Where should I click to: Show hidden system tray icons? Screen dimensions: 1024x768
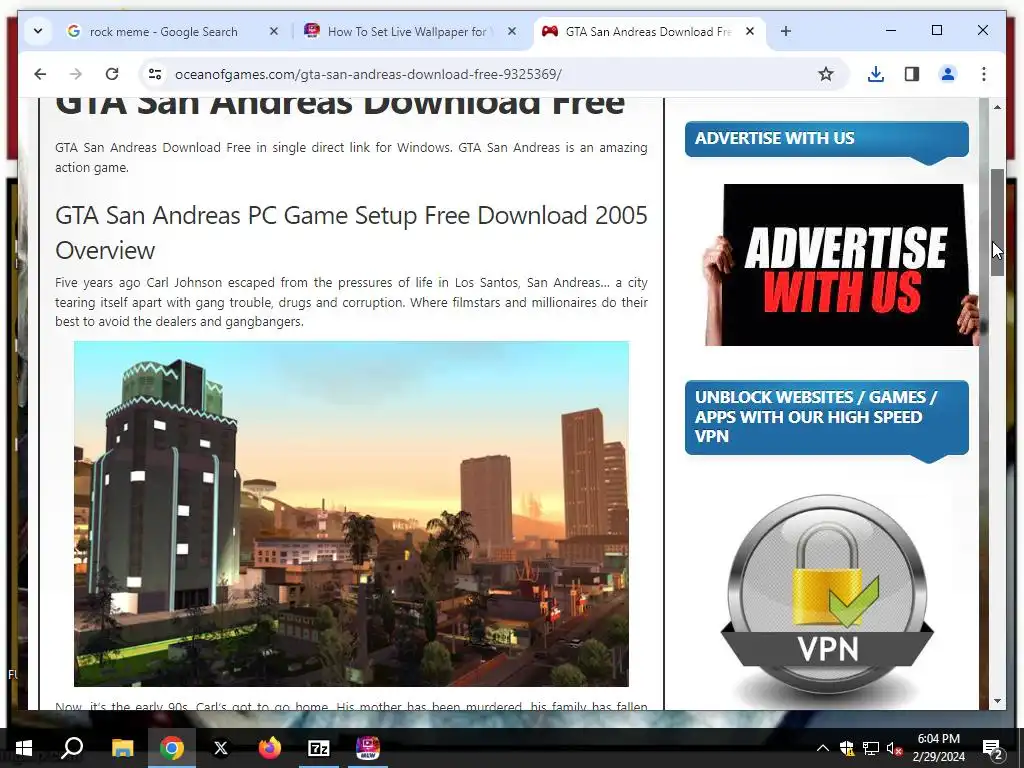tap(823, 748)
